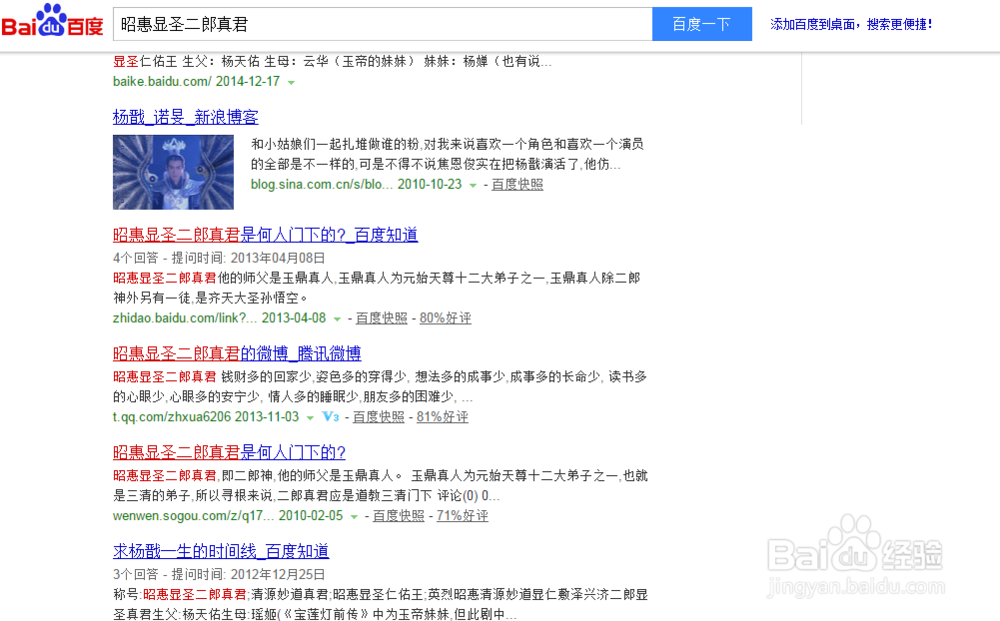The width and height of the screenshot is (1000, 621).
Task: Click 3个回答 - 提问时间: 2012年12月25日 text
Action: (219, 574)
